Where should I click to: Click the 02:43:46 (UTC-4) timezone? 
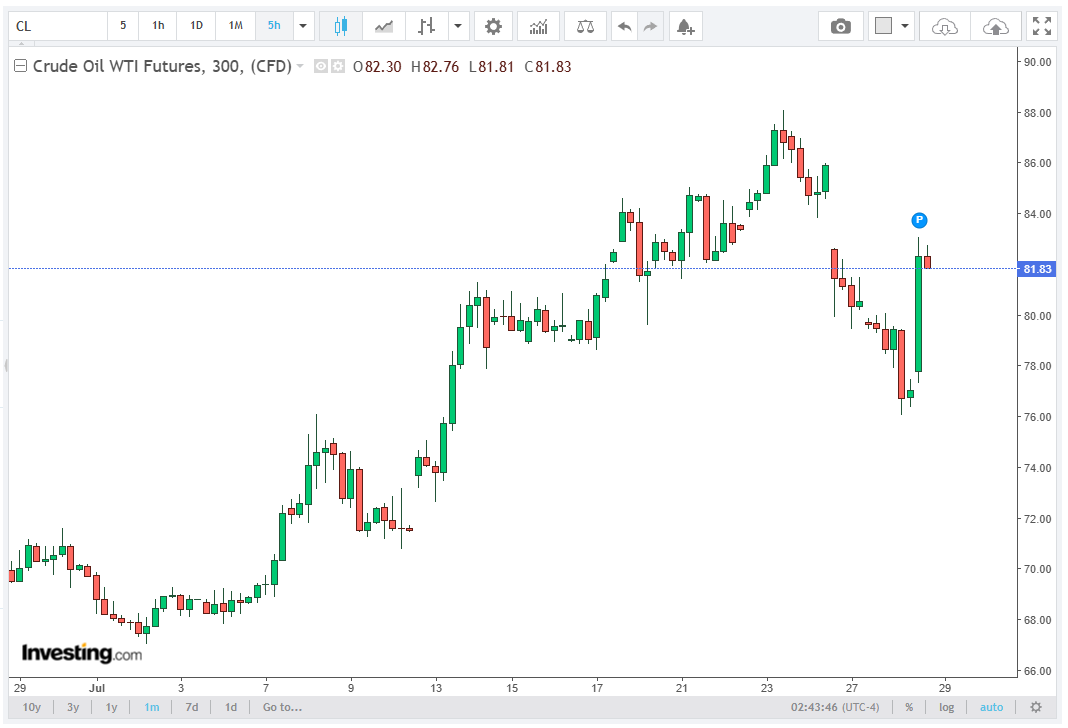(x=835, y=707)
